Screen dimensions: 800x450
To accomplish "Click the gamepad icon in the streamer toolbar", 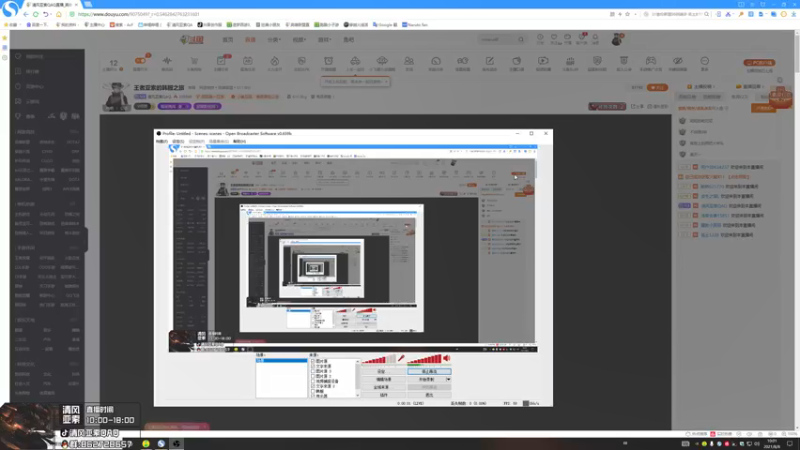I will click(651, 61).
